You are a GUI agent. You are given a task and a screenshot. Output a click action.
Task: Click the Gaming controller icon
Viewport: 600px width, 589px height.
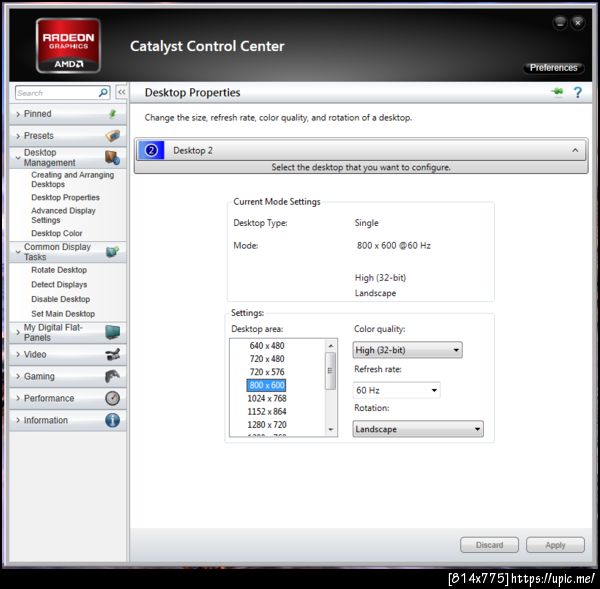112,376
